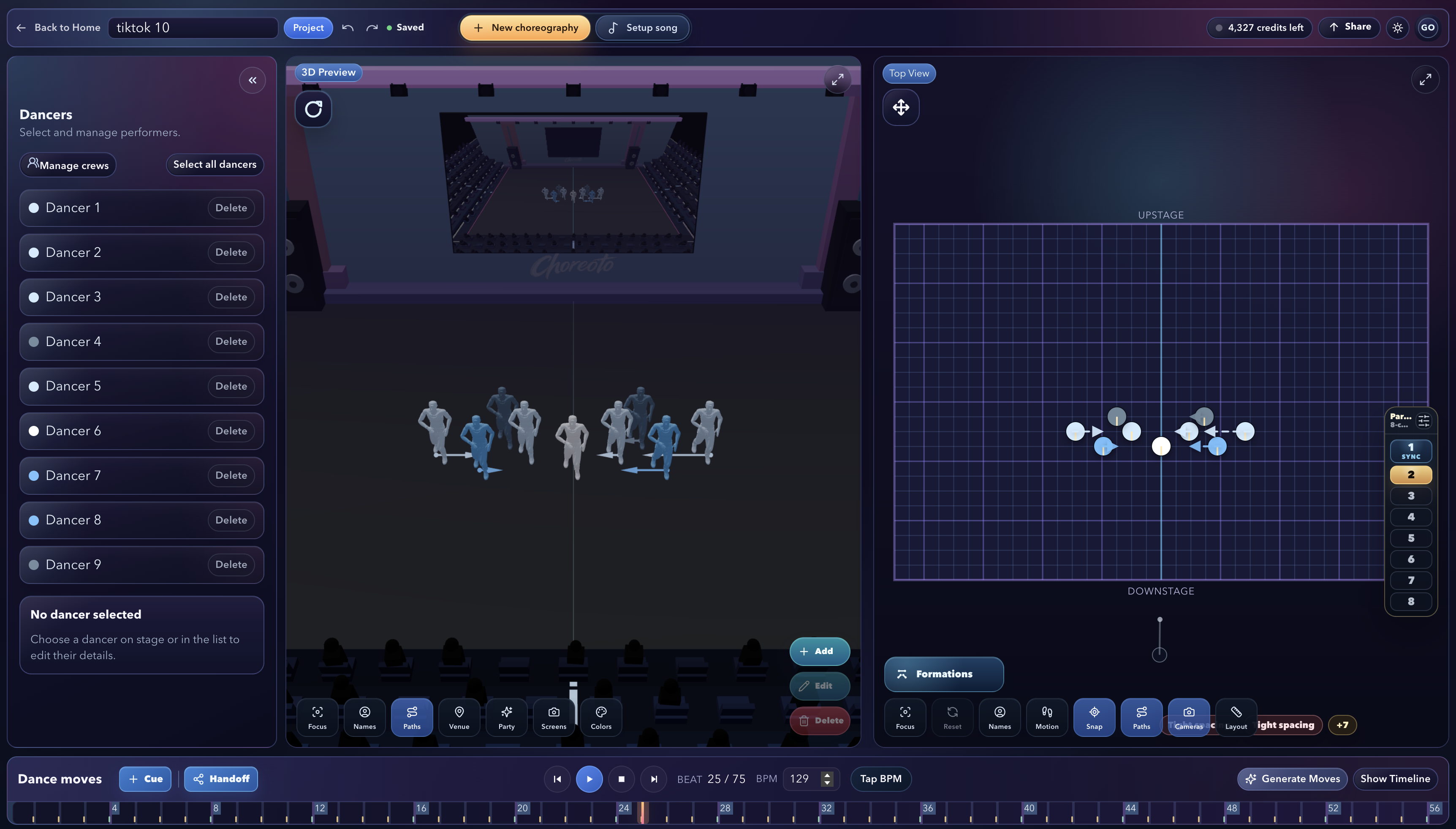This screenshot has height=829, width=1456.
Task: Open Setup song
Action: point(642,27)
